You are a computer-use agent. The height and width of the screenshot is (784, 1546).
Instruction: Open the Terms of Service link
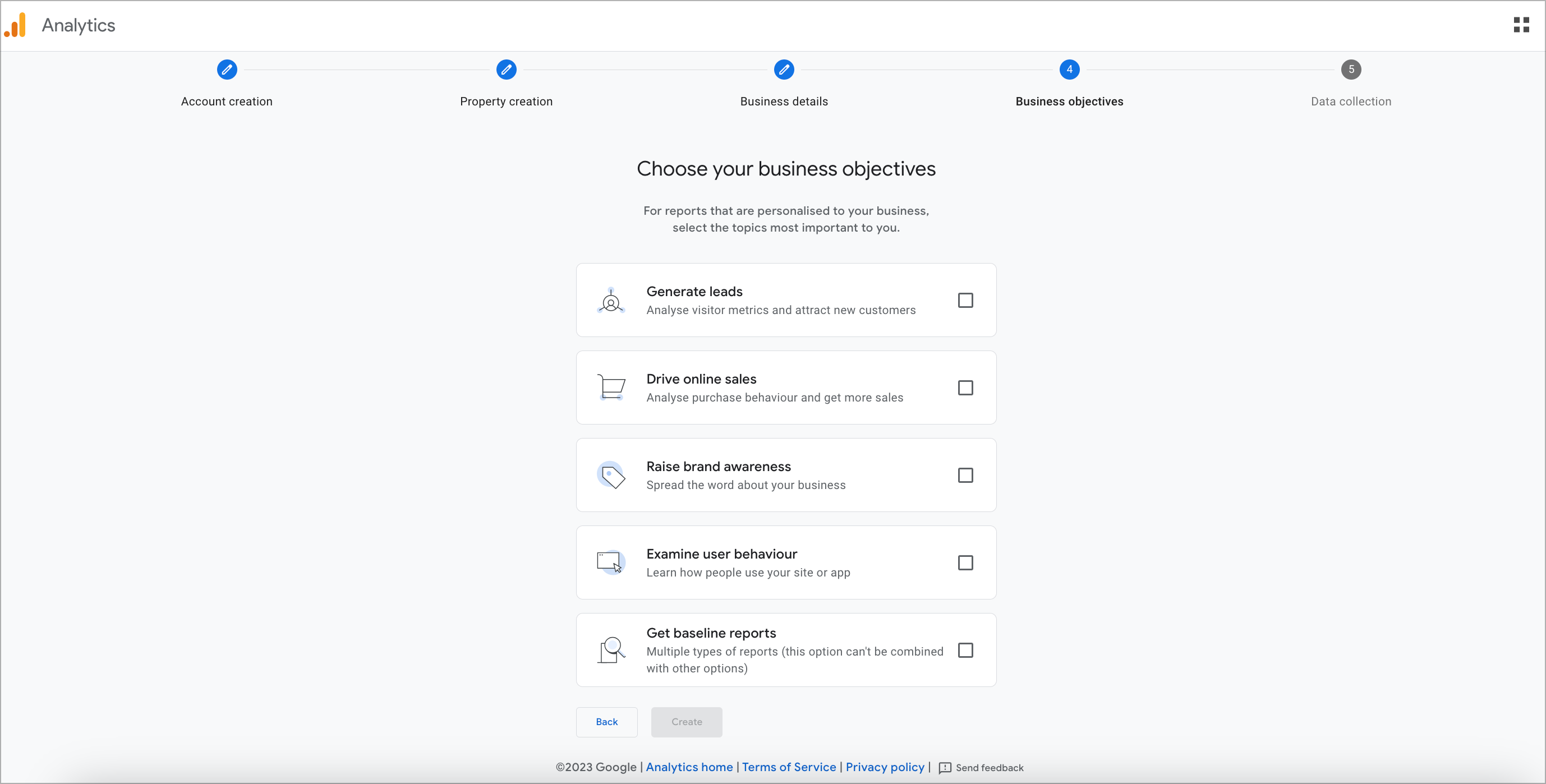(x=789, y=767)
